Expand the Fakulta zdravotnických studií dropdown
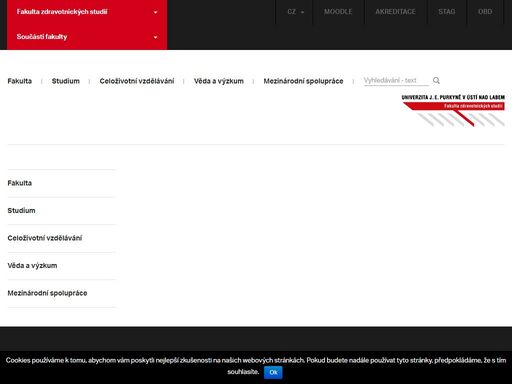The image size is (512, 384). (87, 12)
